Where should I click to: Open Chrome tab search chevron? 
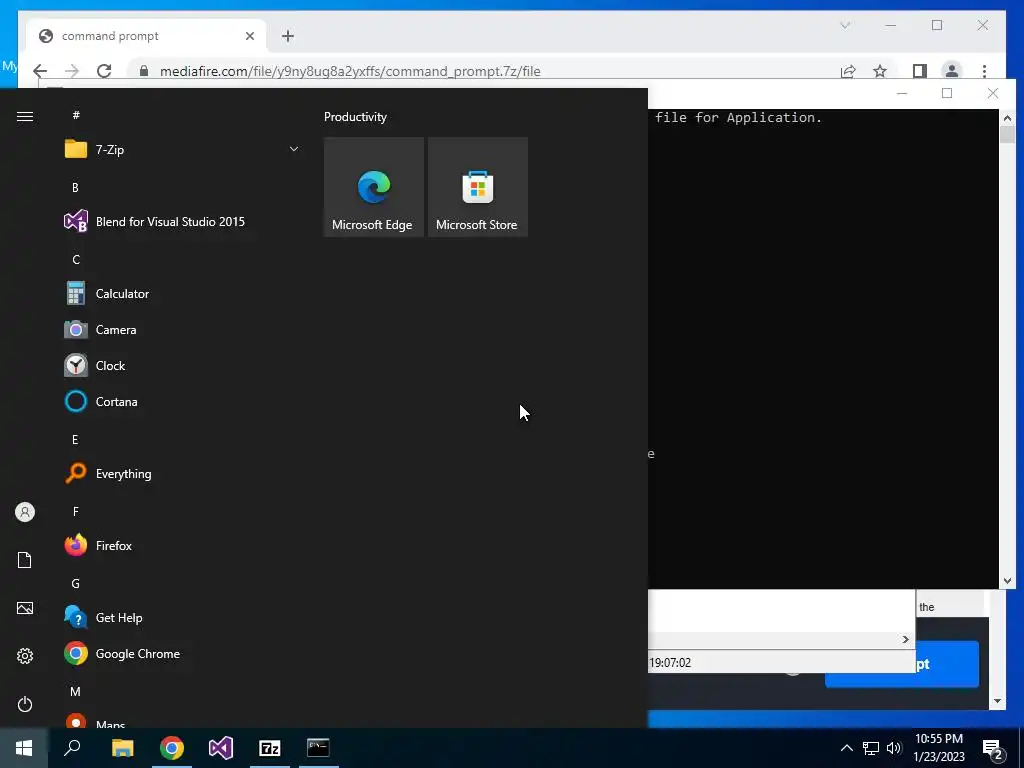click(845, 25)
